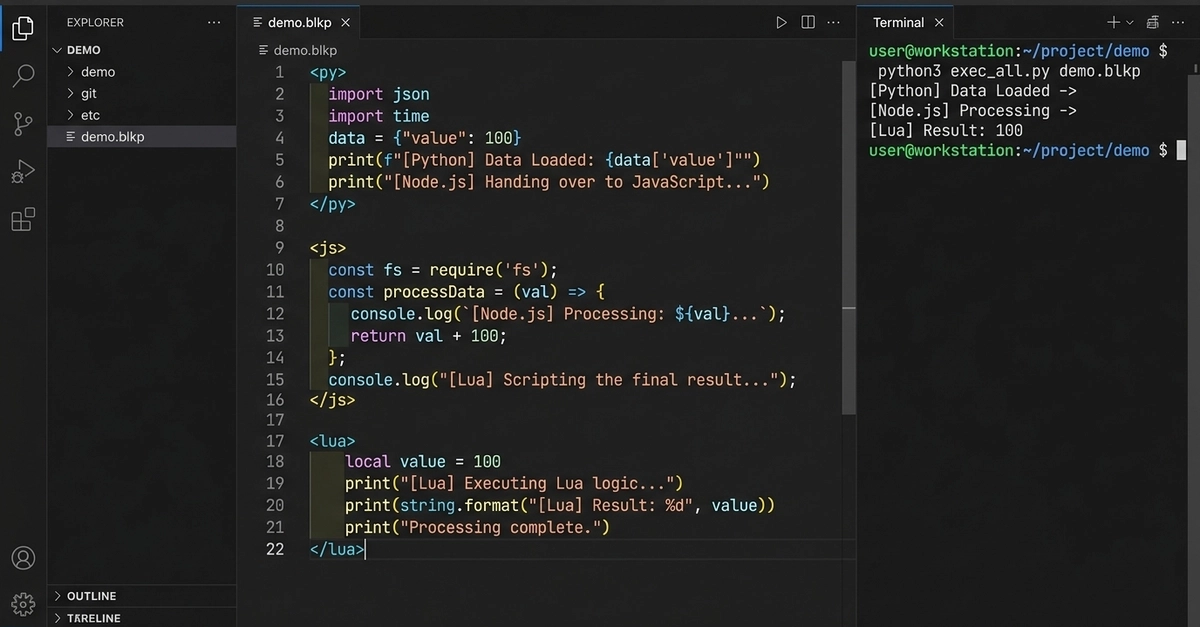Screen dimensions: 1200x627
Task: Click the '[Python] Data Loaded ->' terminal output
Action: click(973, 91)
